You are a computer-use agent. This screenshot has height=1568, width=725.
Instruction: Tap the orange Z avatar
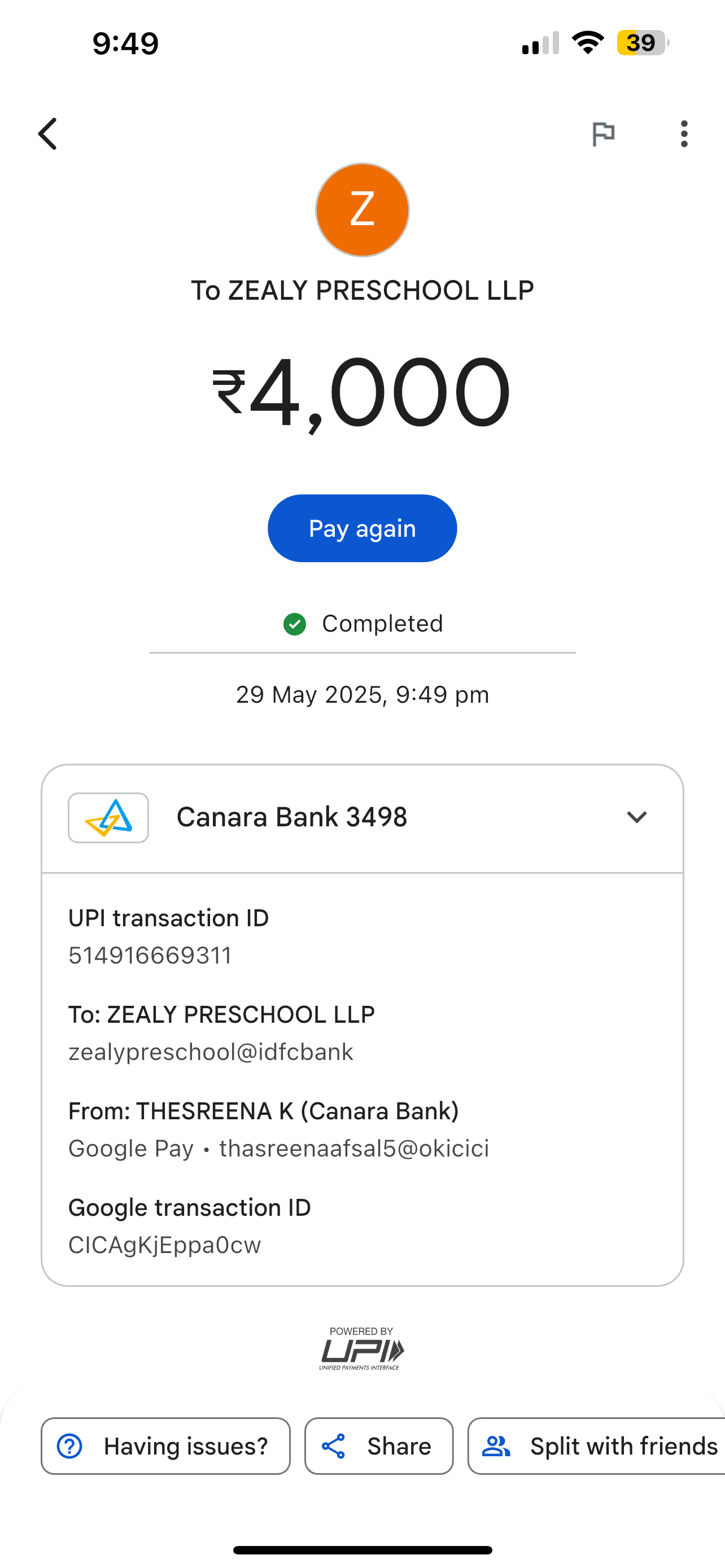pos(362,210)
